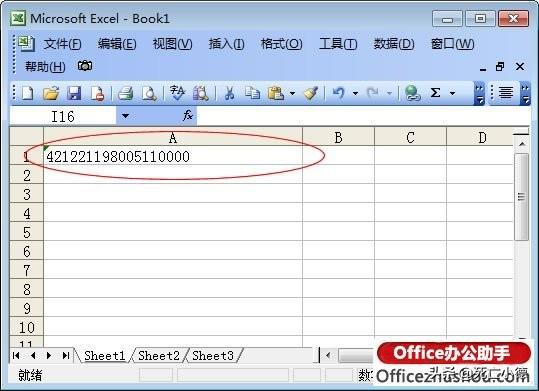Screen dimensions: 539x391
Task: Select row 10 header
Action: pos(27,327)
